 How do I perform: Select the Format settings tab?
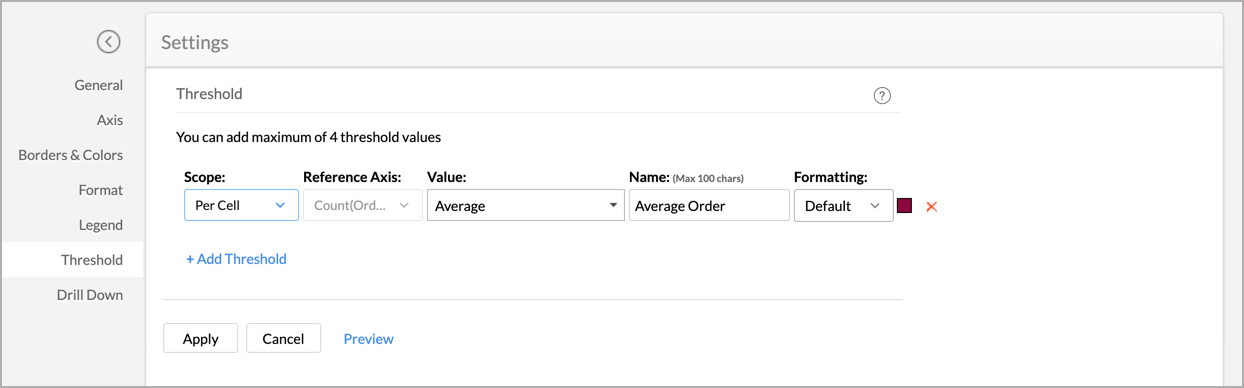point(101,190)
